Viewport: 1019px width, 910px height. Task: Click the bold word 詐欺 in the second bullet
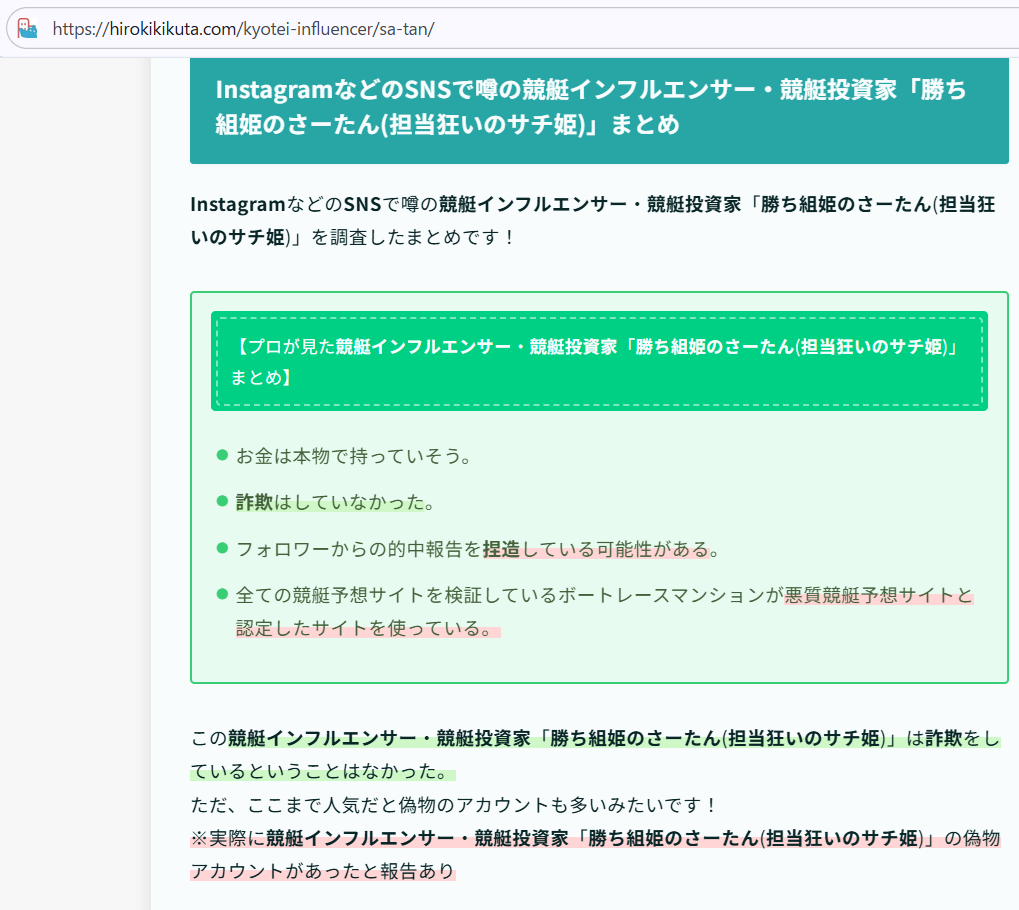tap(254, 502)
